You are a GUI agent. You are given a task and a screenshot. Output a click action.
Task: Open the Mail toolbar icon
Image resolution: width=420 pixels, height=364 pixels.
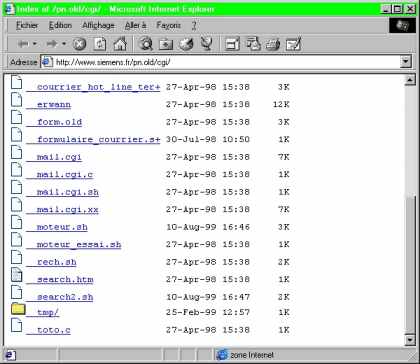(253, 44)
